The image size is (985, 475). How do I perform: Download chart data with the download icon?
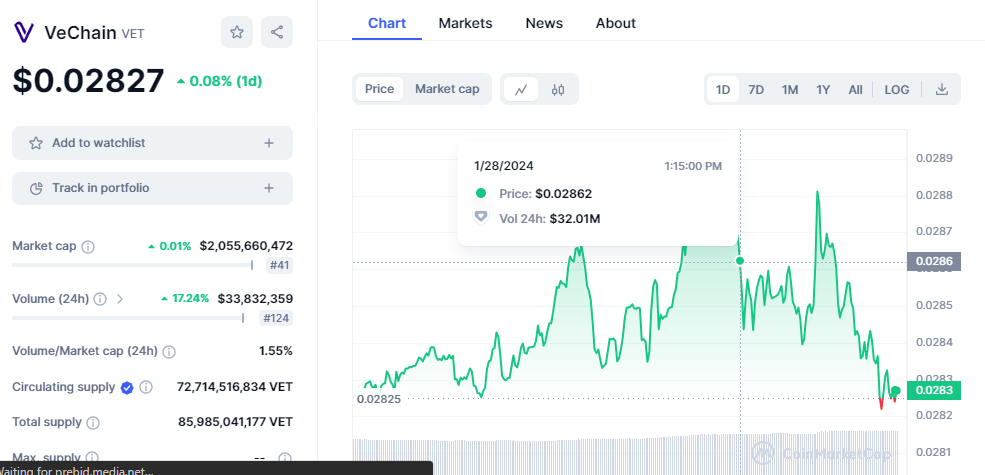point(942,89)
